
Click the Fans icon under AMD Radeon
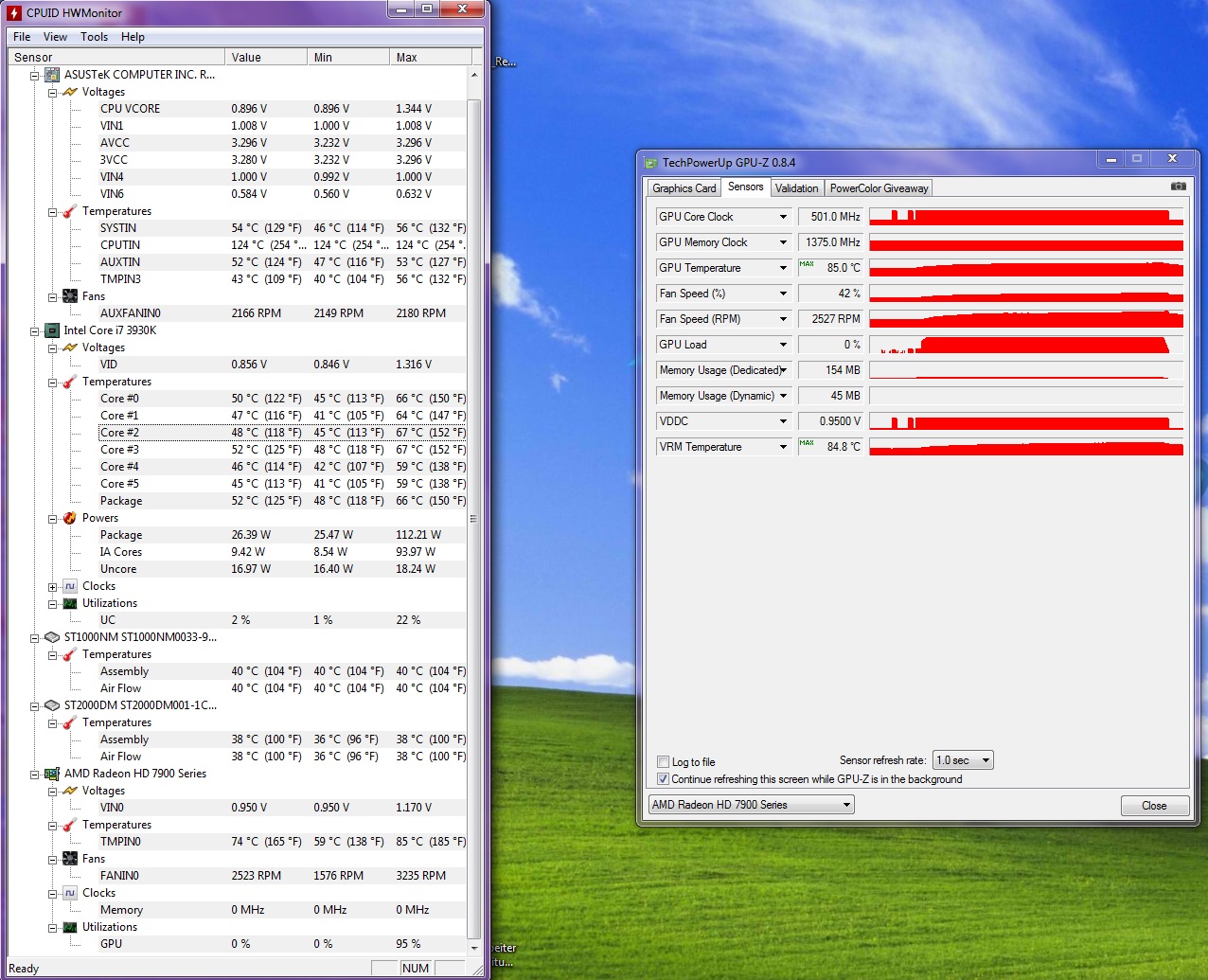(70, 859)
